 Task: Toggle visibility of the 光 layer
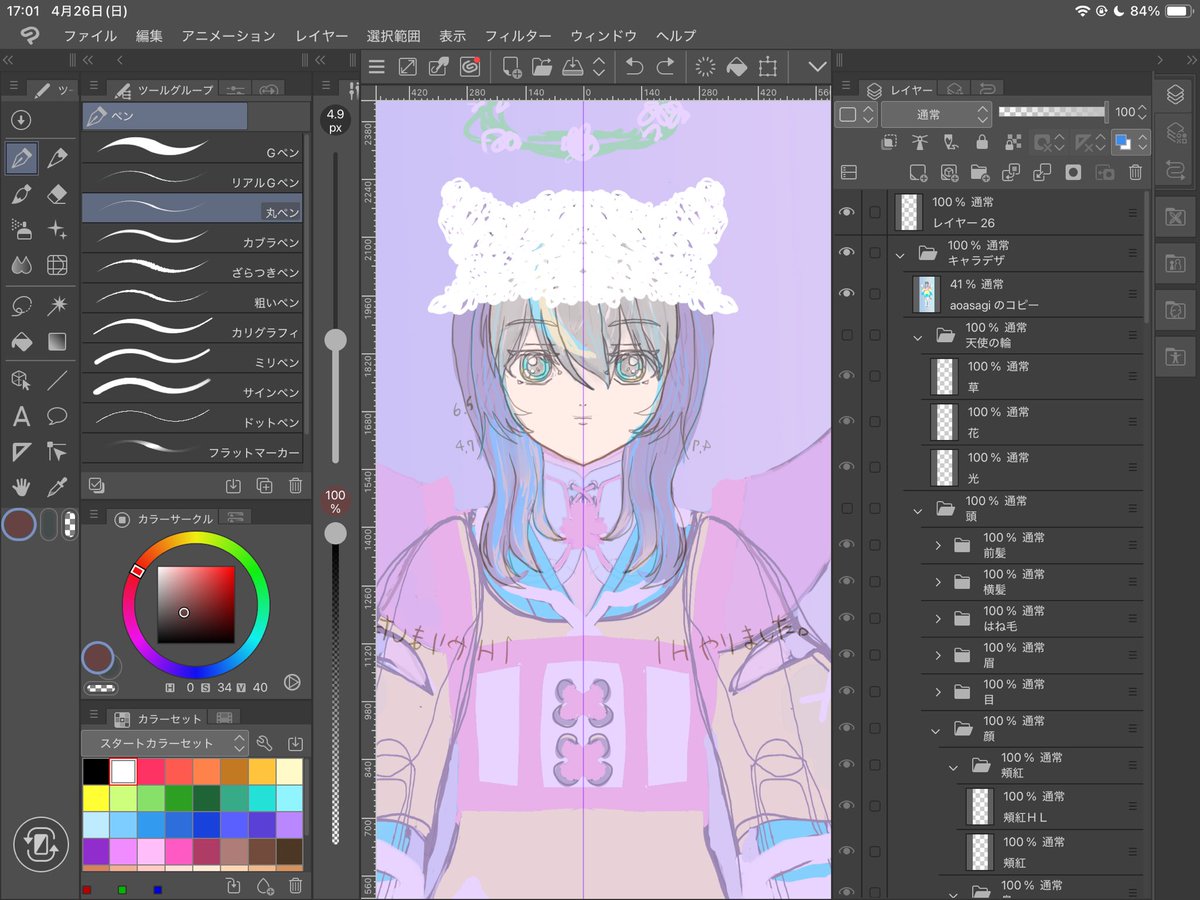click(x=847, y=466)
